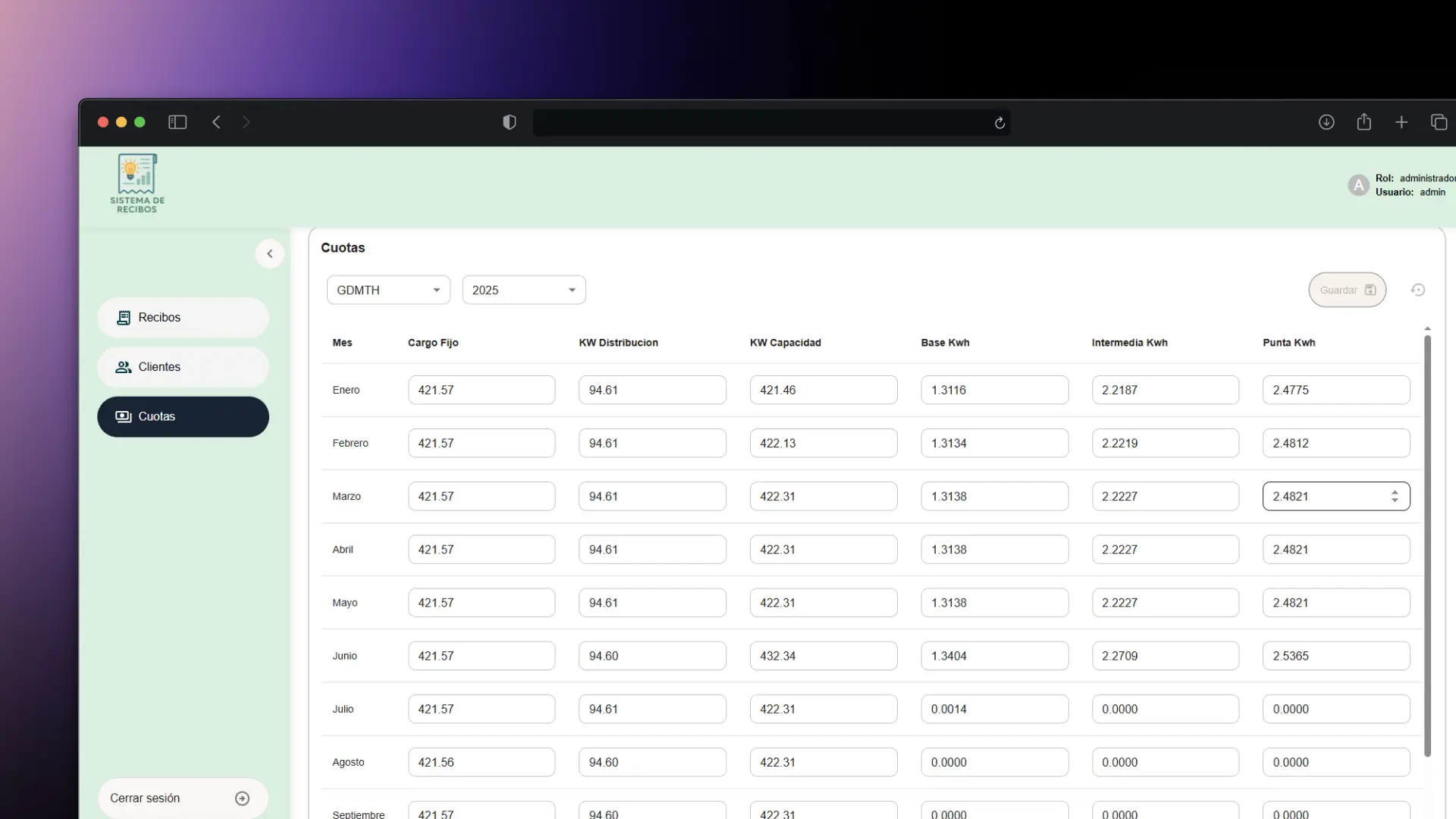Open the Recibos menu item
Viewport: 1456px width, 819px height.
tap(183, 317)
